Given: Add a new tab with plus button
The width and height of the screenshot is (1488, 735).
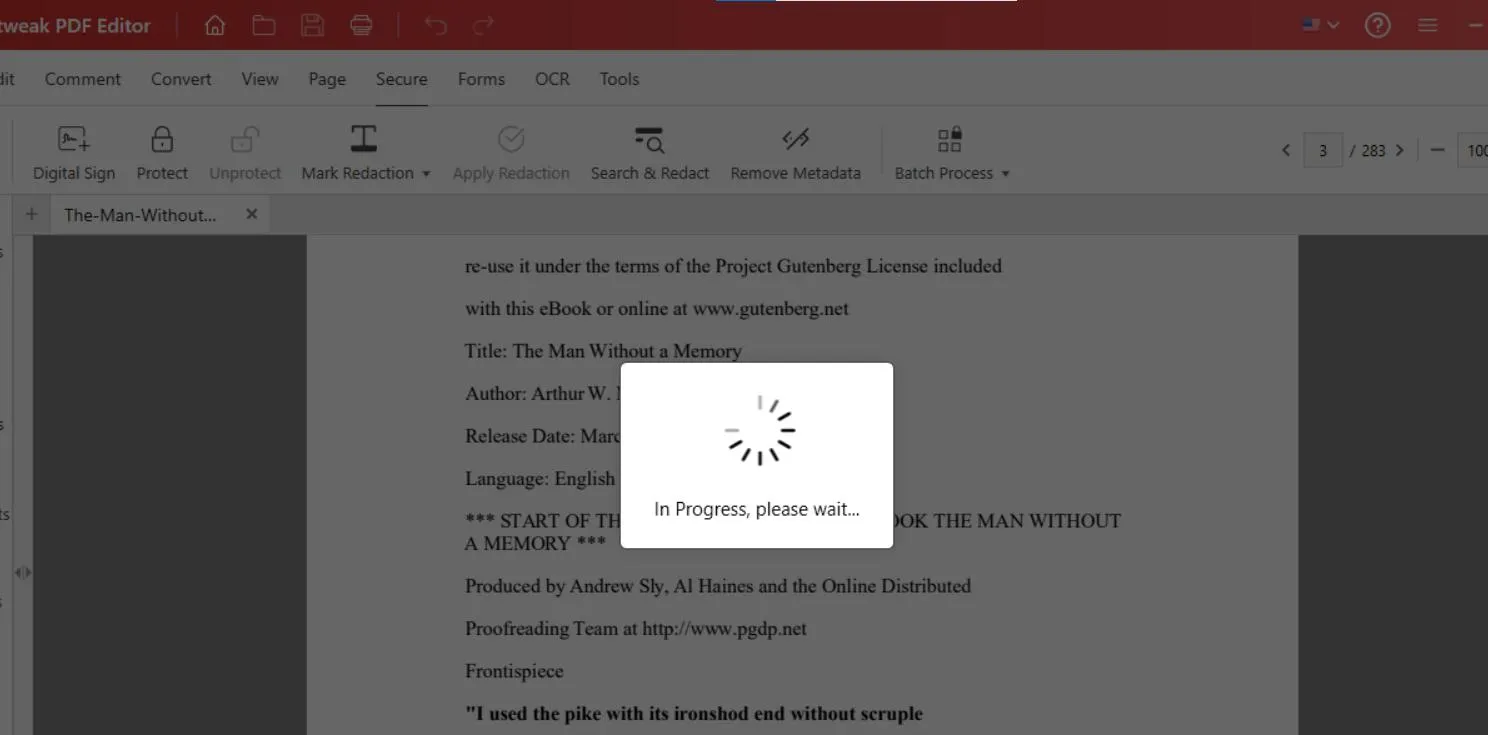Looking at the screenshot, I should pos(31,214).
